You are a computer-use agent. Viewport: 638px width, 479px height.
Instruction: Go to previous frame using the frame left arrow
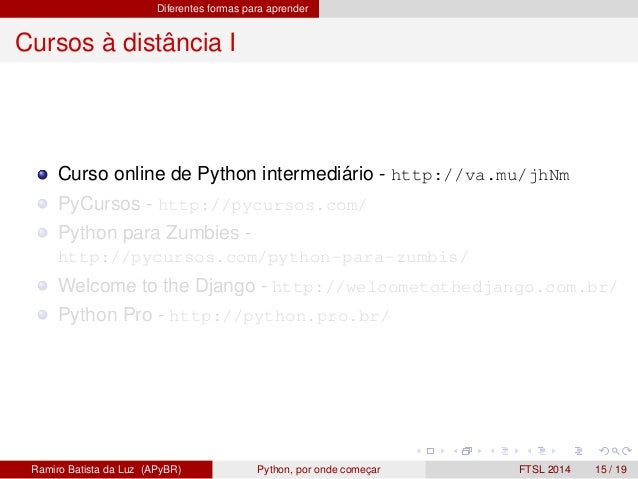456,451
